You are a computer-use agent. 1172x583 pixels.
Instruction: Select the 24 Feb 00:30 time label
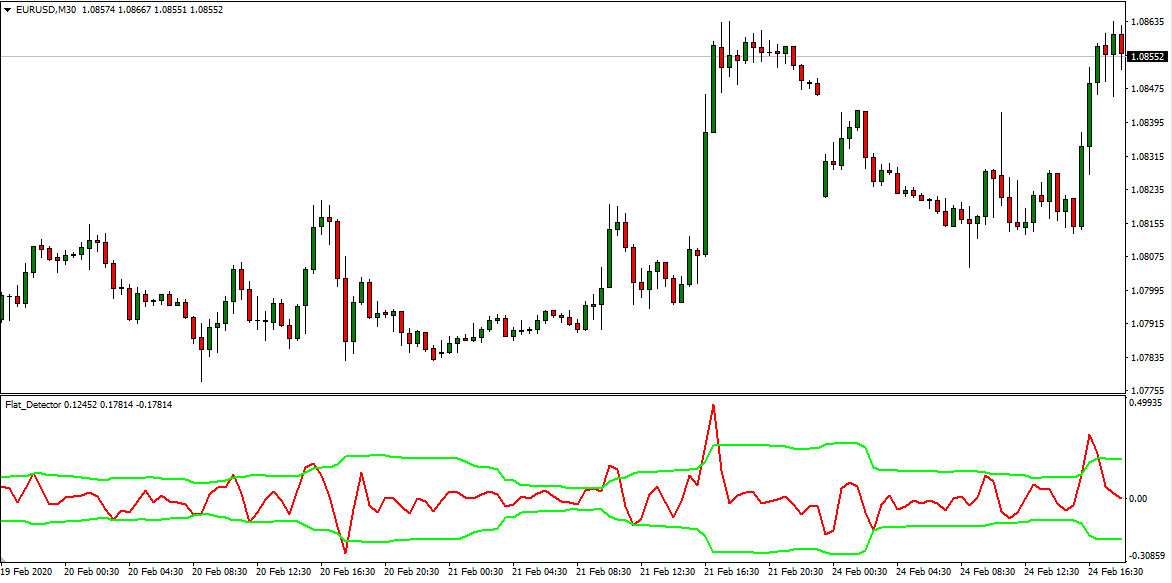pos(861,573)
